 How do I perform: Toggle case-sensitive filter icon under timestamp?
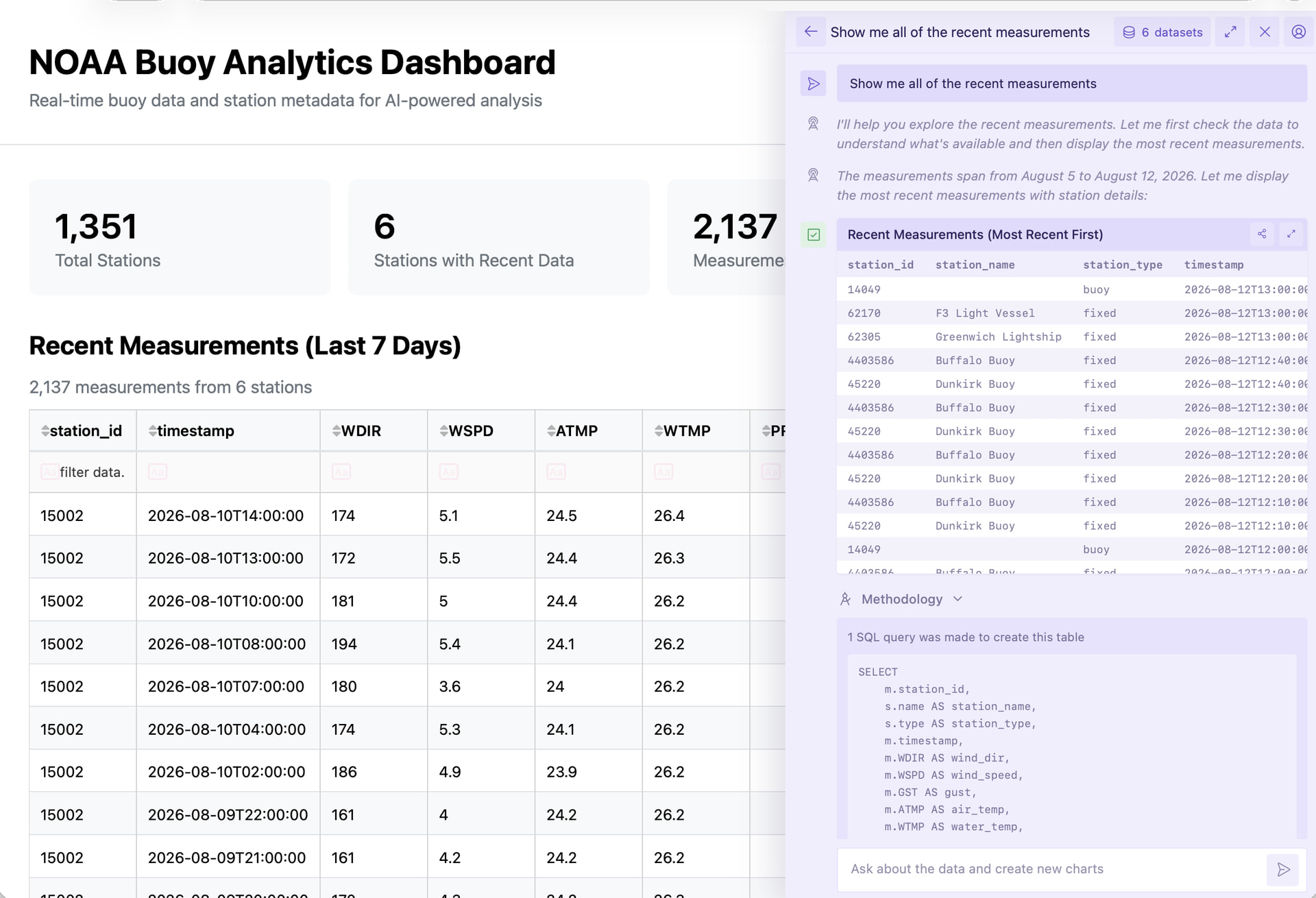[x=158, y=472]
